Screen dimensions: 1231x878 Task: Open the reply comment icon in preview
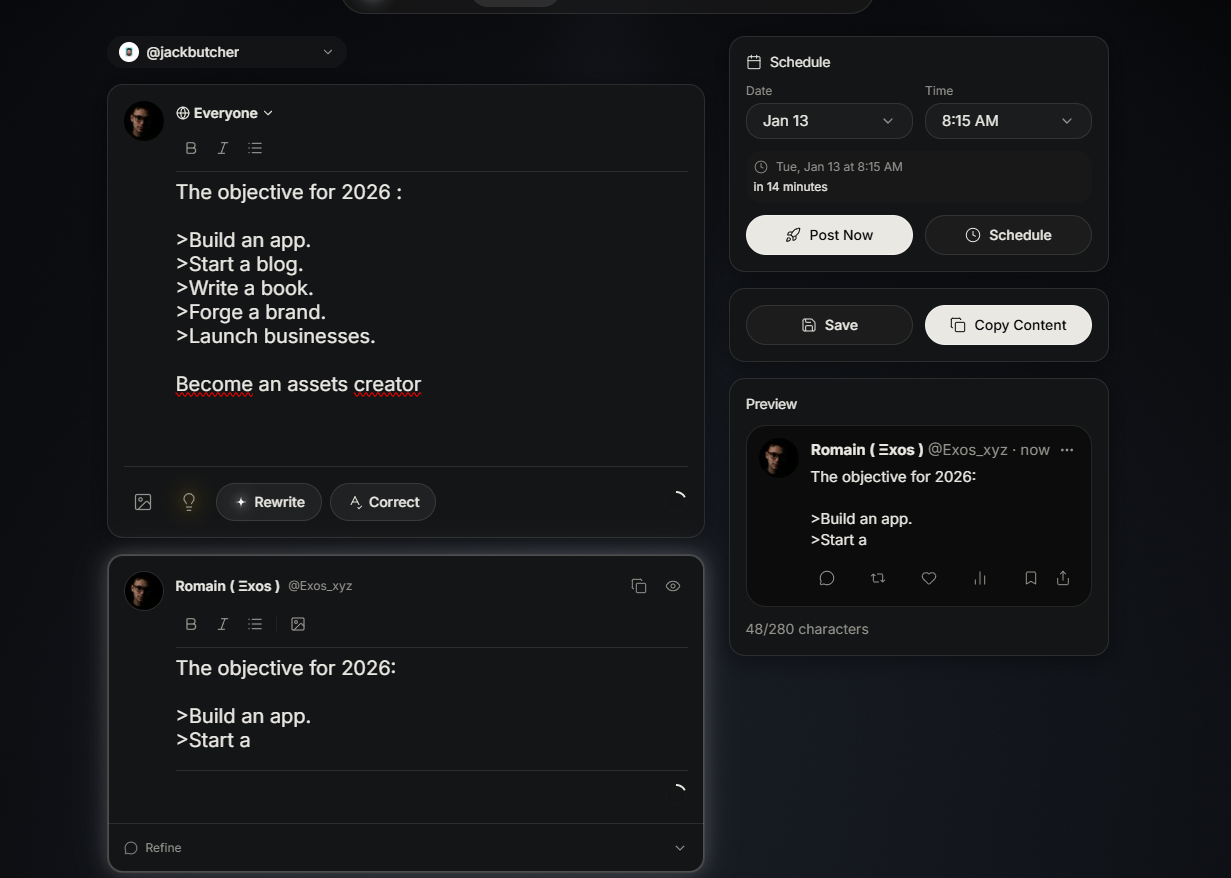826,577
